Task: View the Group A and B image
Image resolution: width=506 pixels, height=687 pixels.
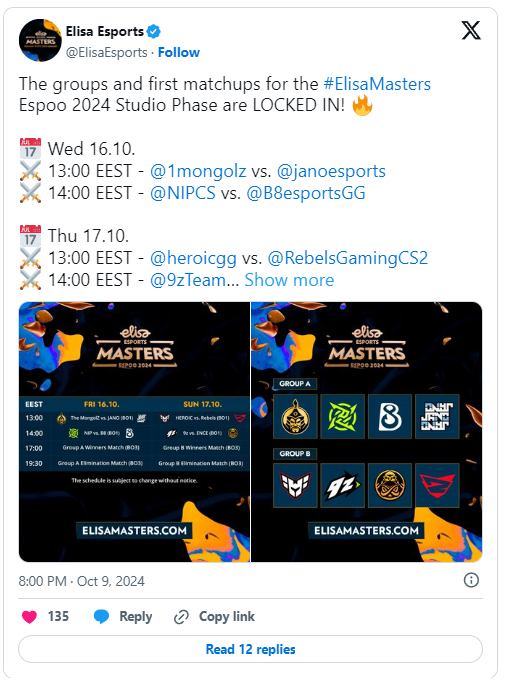Action: click(367, 432)
